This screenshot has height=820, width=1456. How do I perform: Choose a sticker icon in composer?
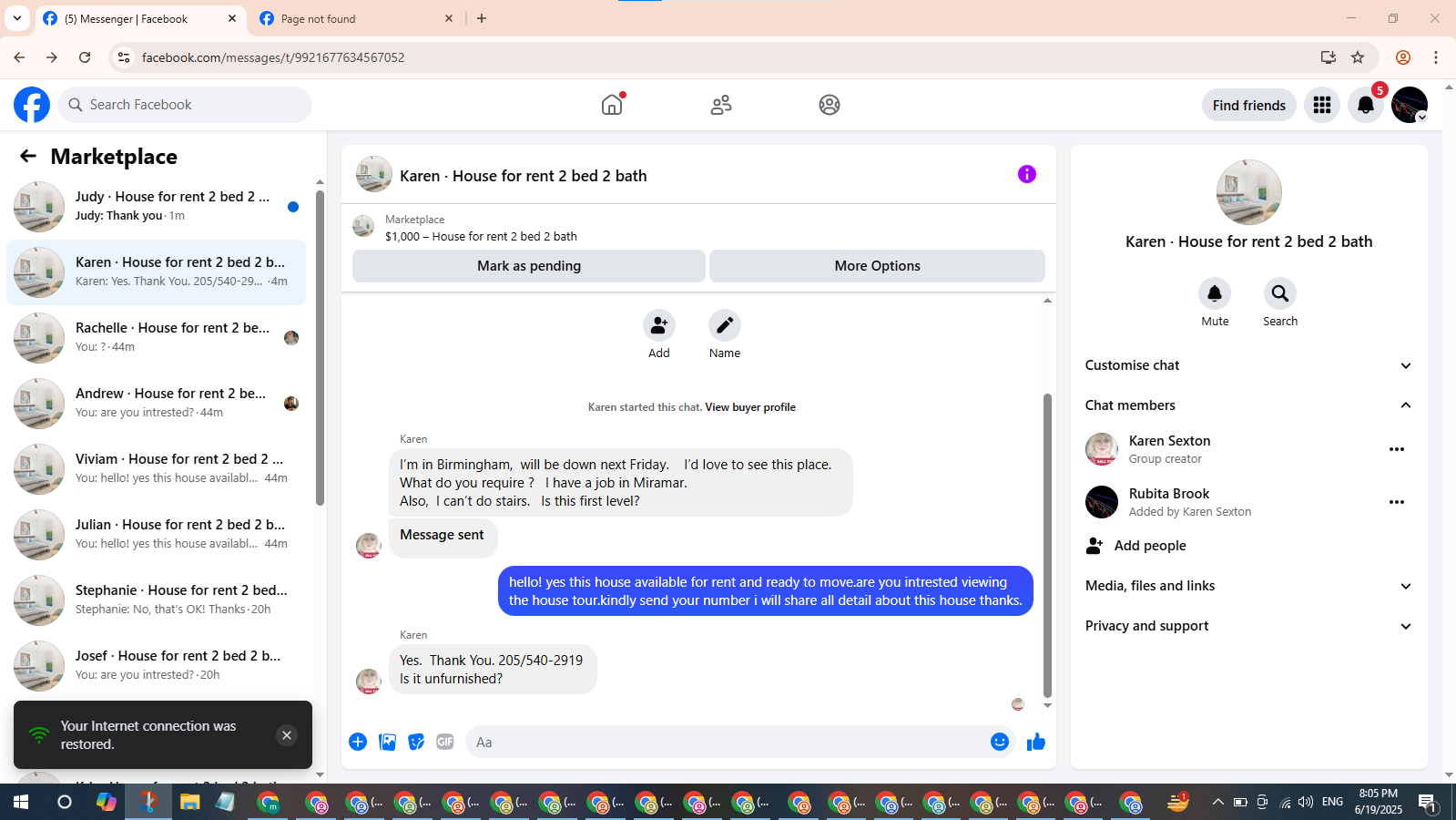click(x=416, y=742)
